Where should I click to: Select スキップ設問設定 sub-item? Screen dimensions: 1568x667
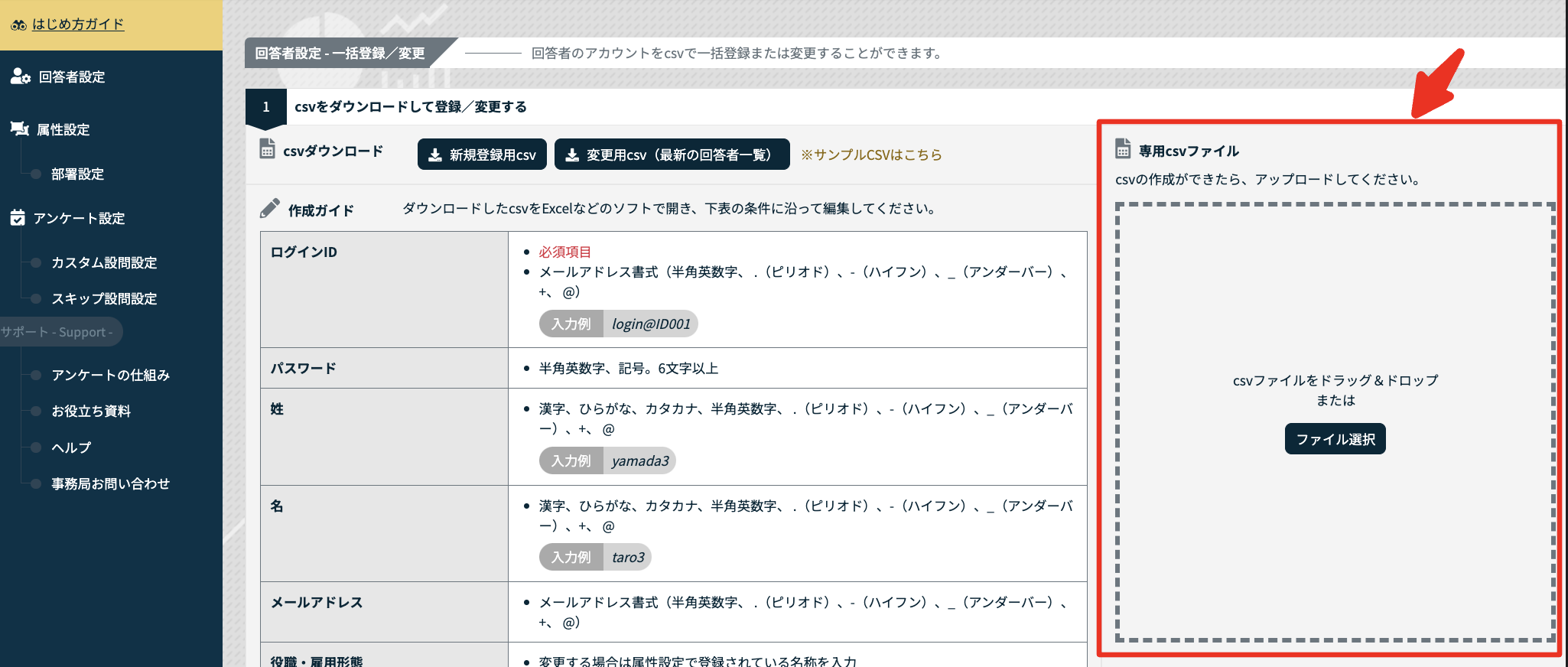[104, 299]
